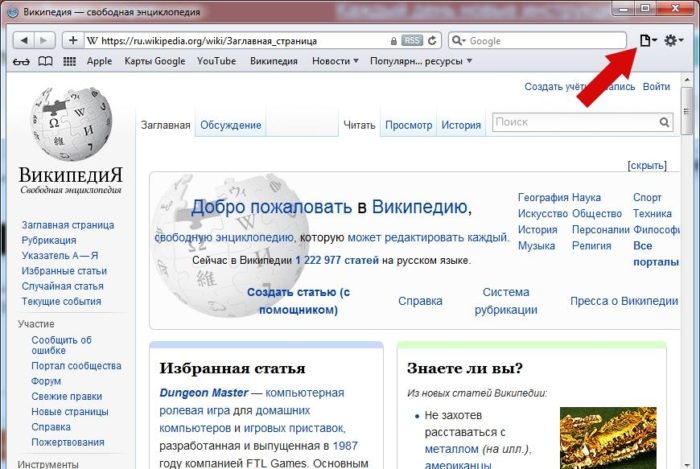Click the gold artifact thumbnail image
Viewport: 700px width, 469px height.
click(608, 437)
